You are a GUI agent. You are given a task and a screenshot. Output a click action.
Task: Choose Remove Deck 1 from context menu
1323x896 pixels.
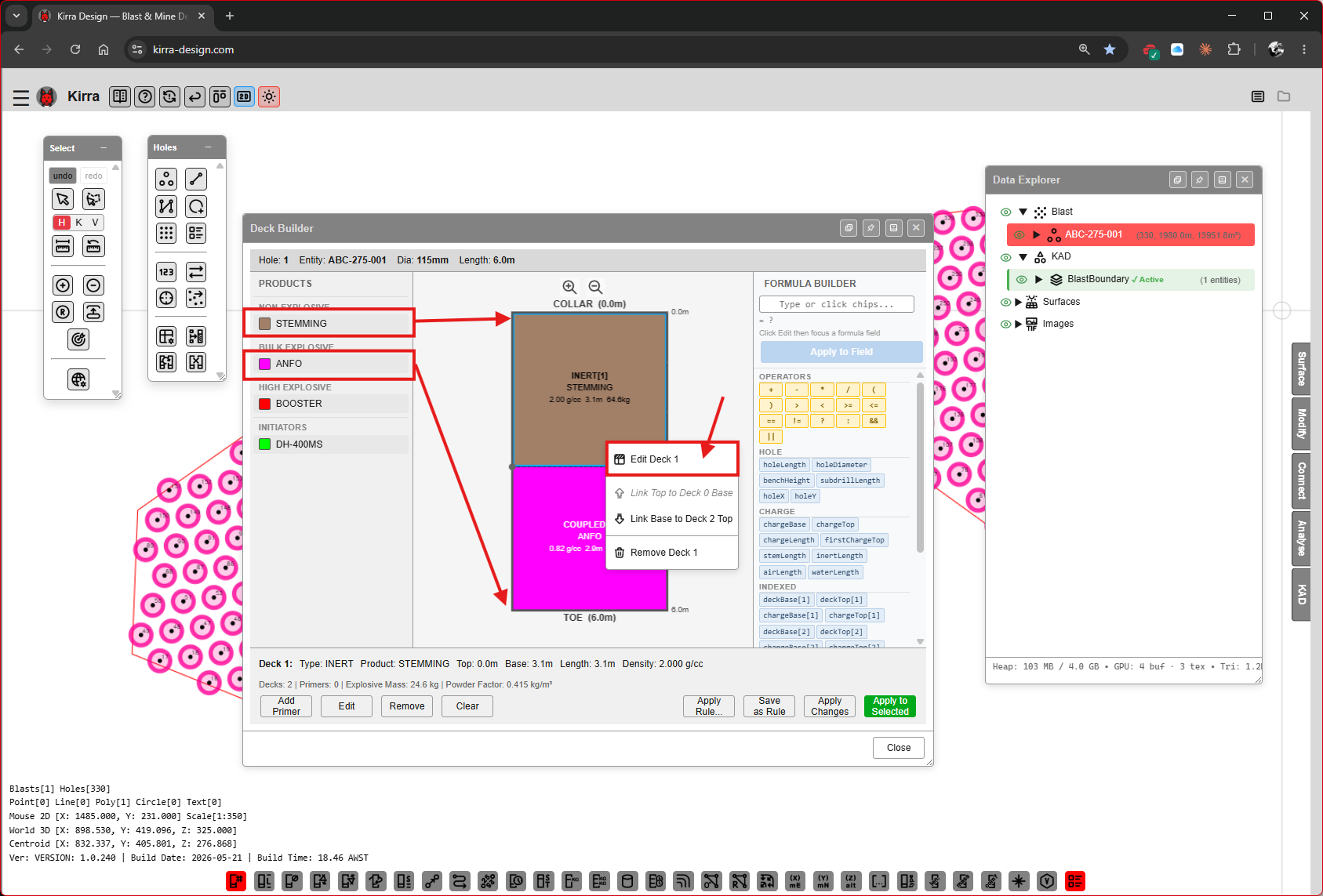[x=672, y=553]
